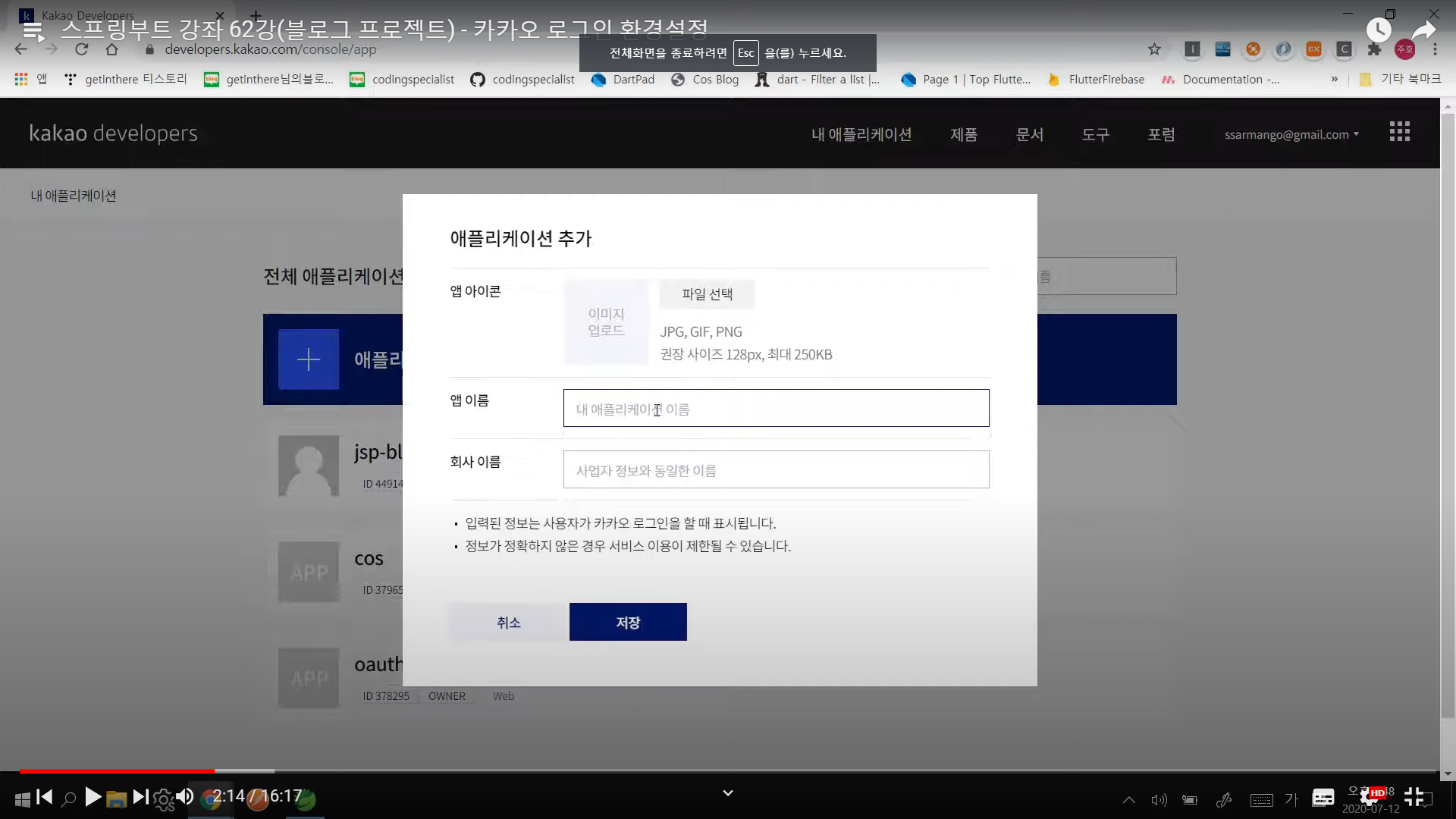Open the 제품 menu item
Viewport: 1456px width, 819px height.
point(963,134)
